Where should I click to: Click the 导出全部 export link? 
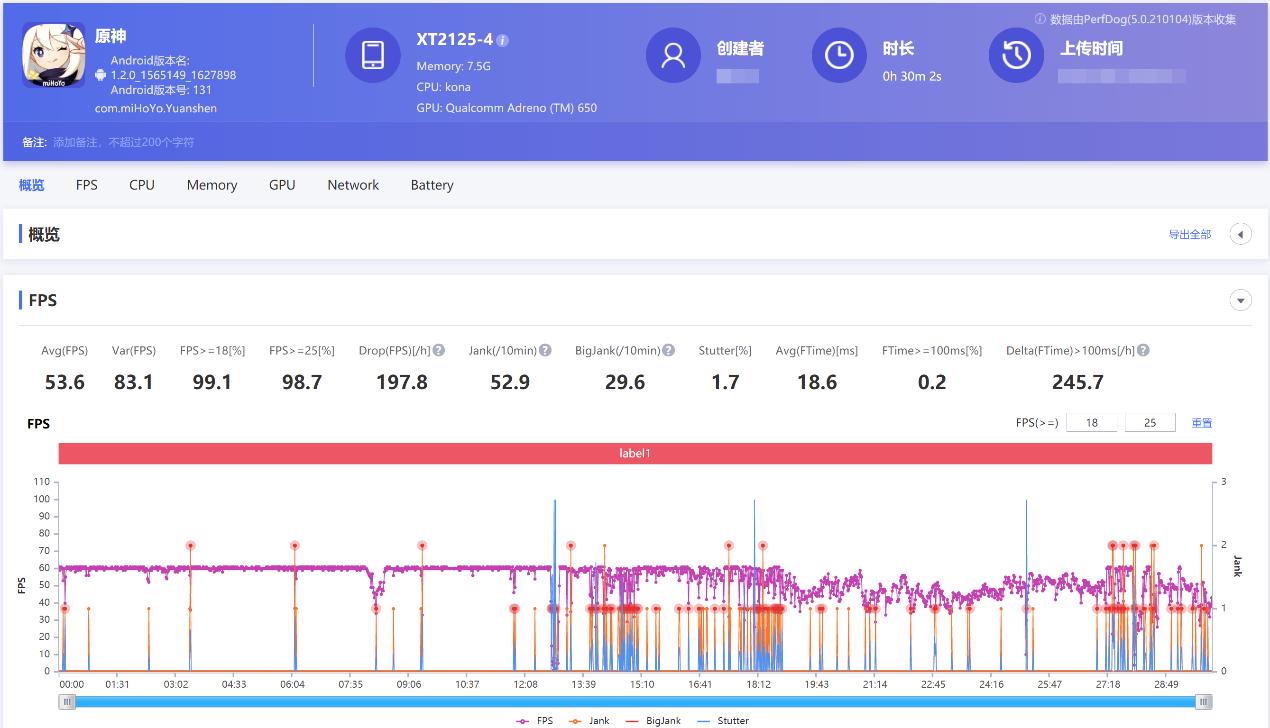click(x=1189, y=233)
